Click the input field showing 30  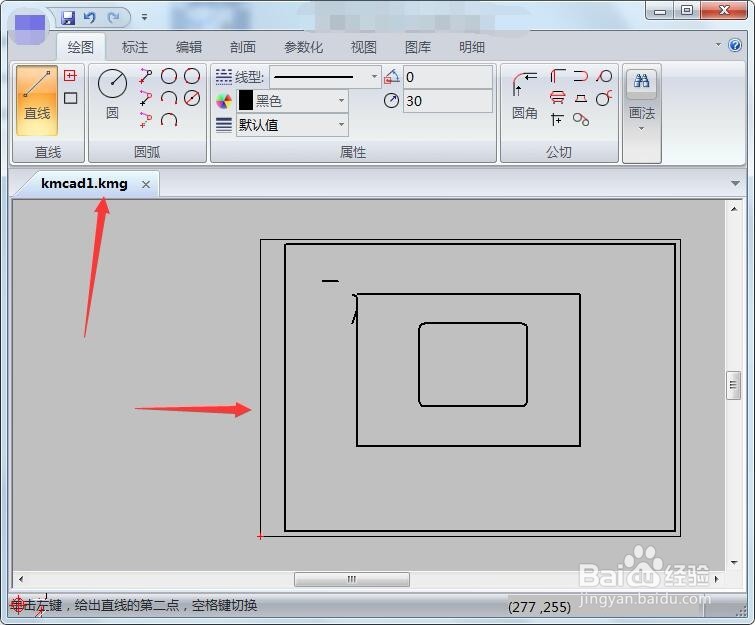(x=447, y=101)
